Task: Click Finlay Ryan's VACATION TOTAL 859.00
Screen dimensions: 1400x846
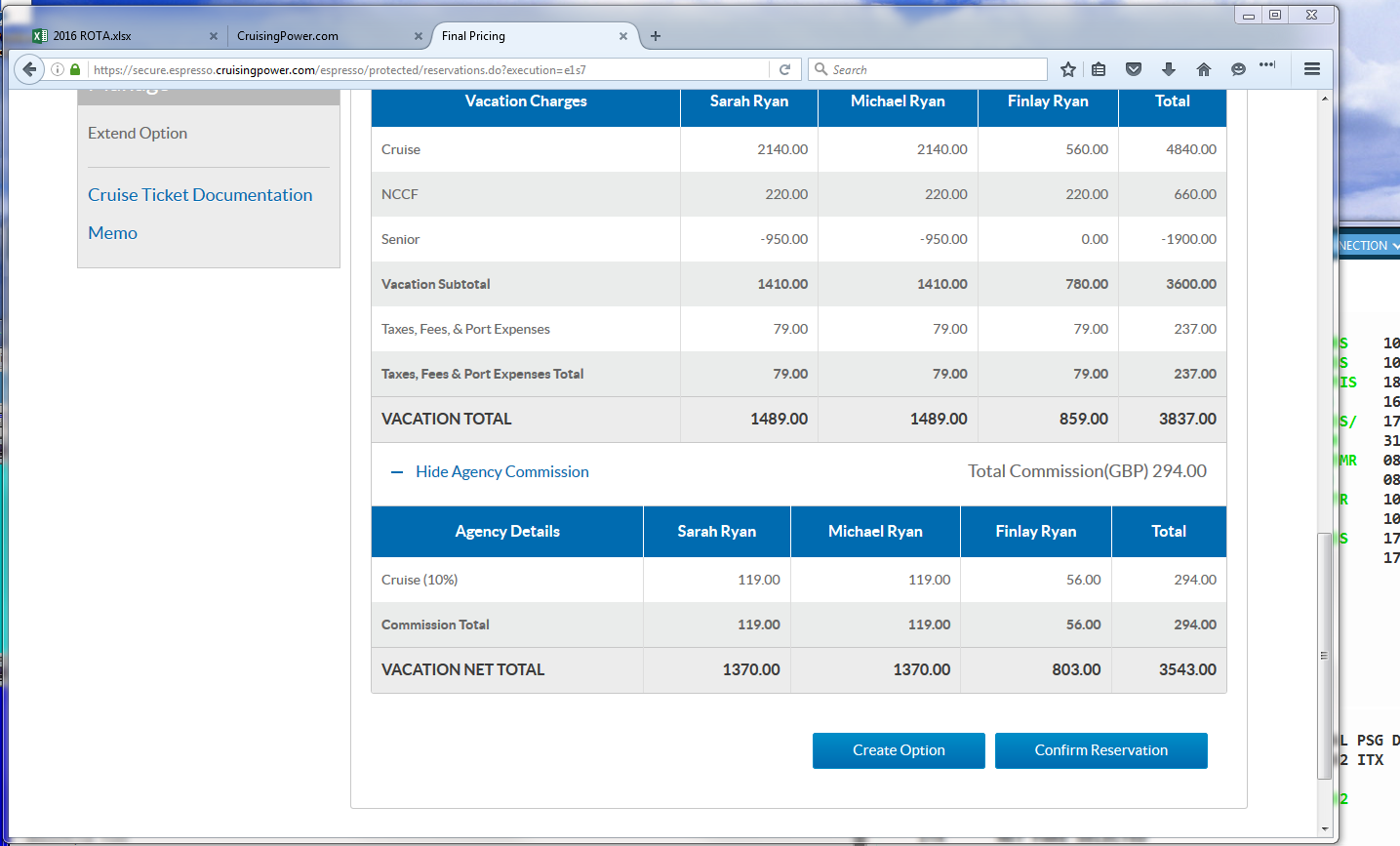Action: (1084, 420)
